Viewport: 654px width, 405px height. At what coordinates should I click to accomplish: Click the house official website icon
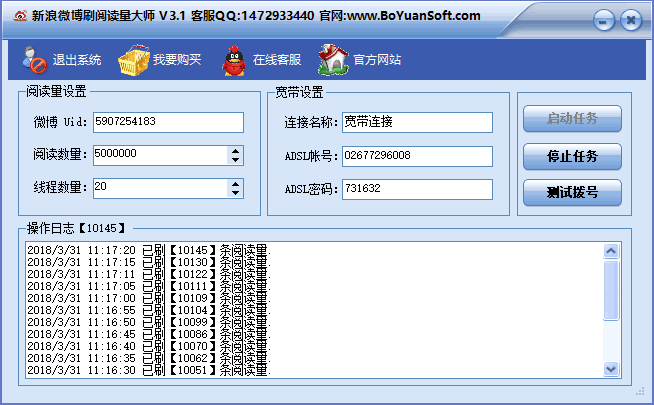(333, 60)
